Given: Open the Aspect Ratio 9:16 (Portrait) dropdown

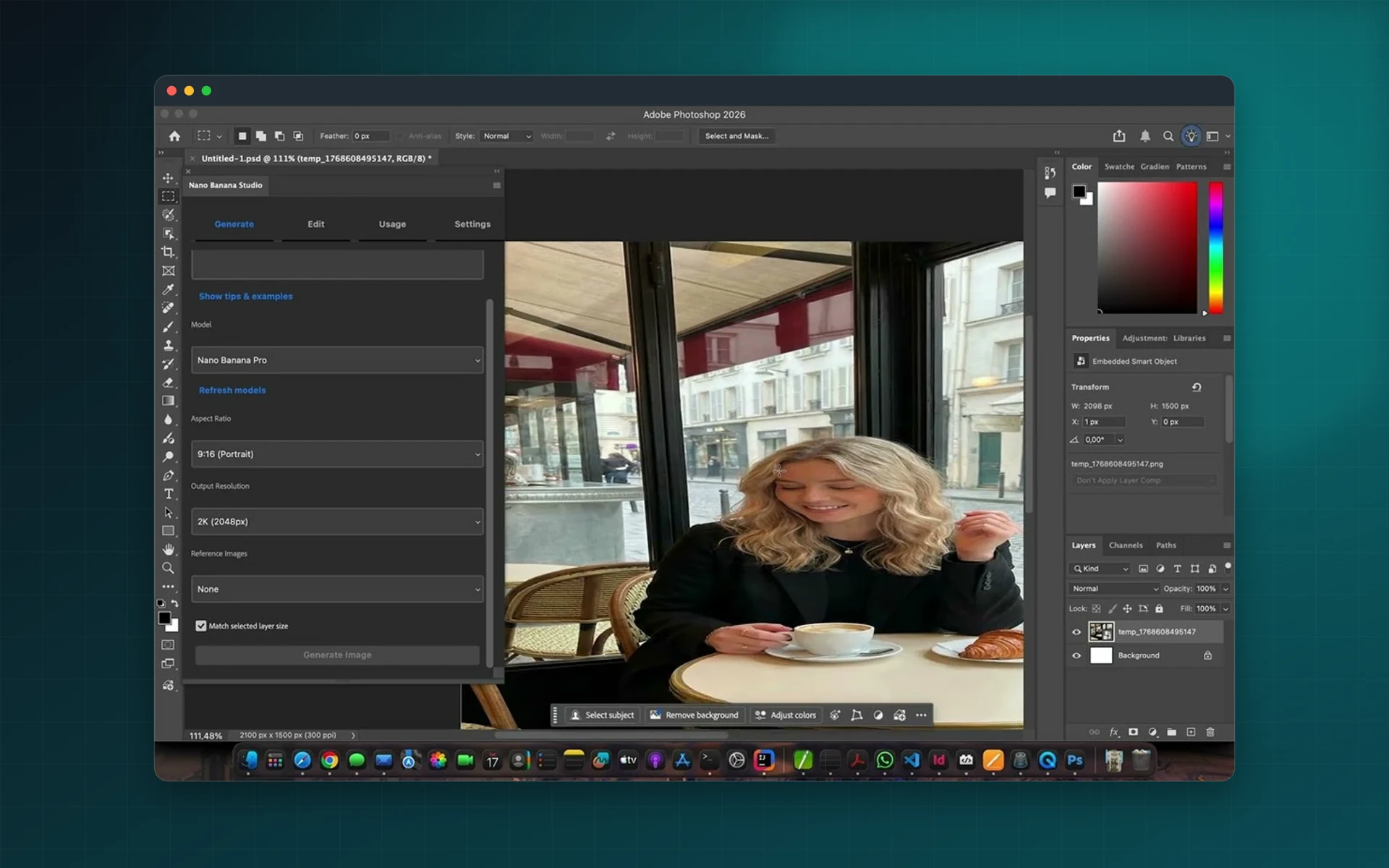Looking at the screenshot, I should coord(337,454).
